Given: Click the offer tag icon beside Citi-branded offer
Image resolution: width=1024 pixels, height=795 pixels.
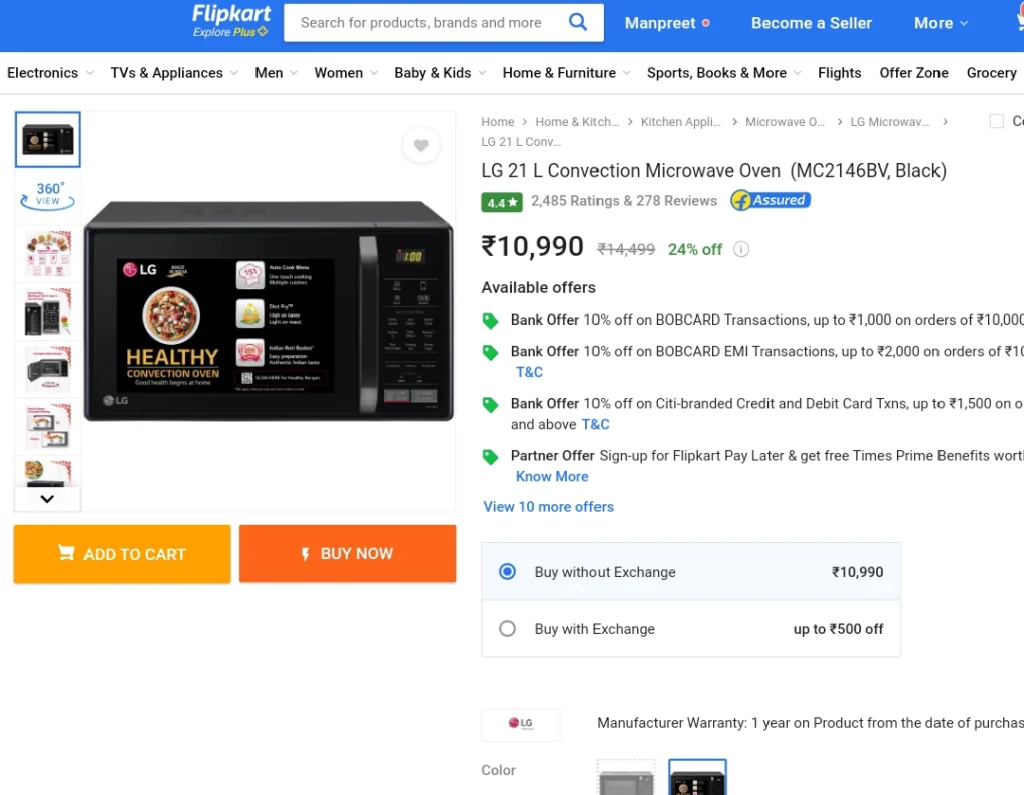Looking at the screenshot, I should [x=490, y=404].
